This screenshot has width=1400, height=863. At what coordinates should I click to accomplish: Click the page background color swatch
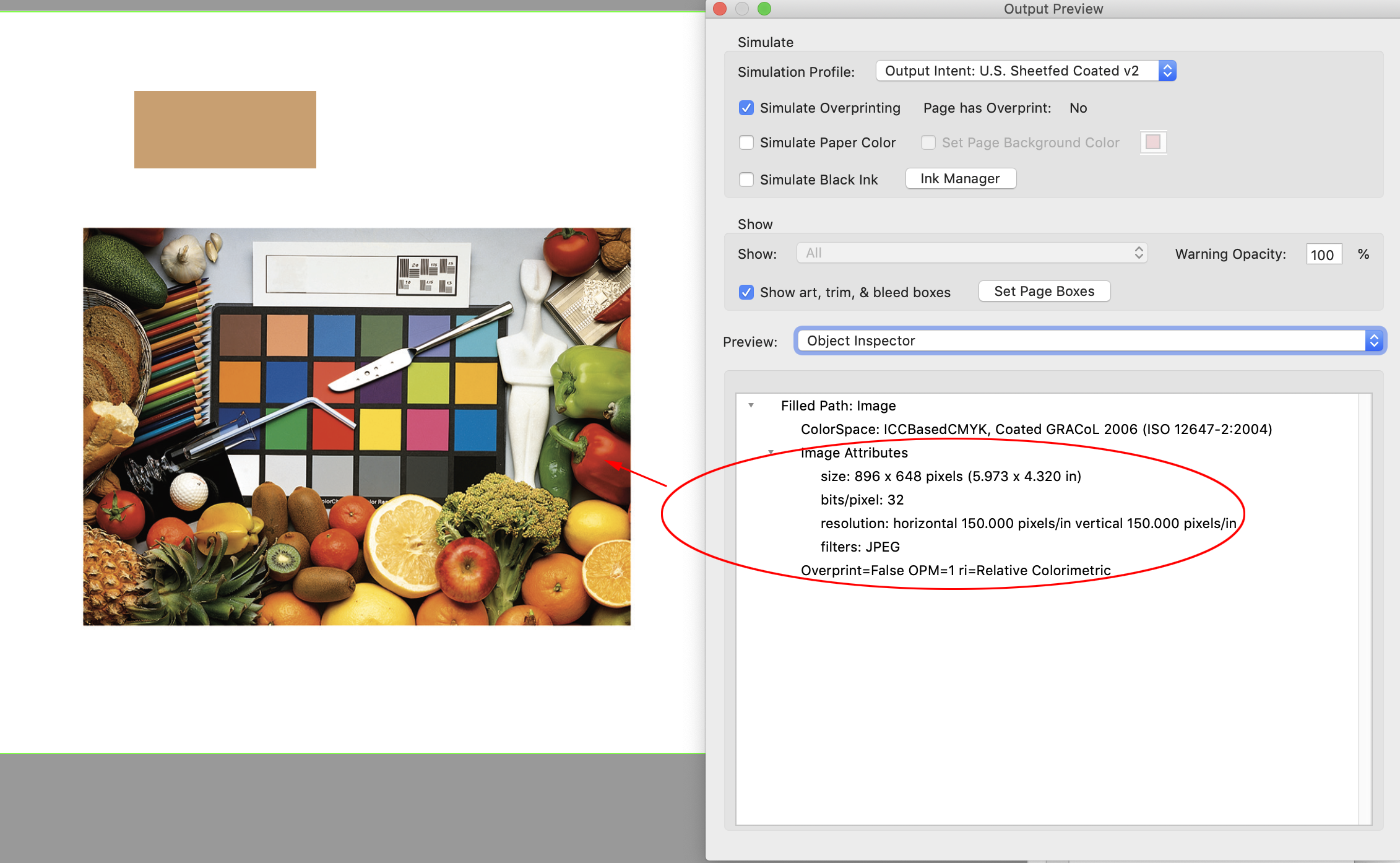(1153, 142)
